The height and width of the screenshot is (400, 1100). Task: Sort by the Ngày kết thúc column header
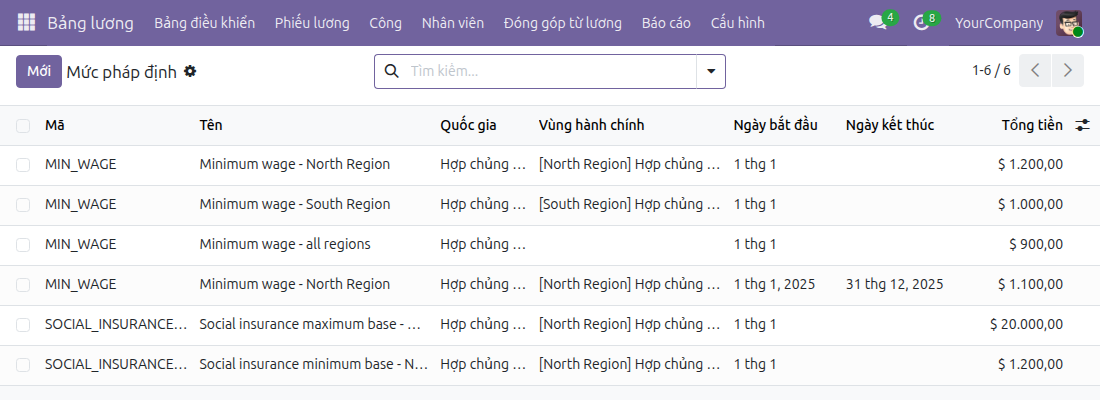click(890, 125)
